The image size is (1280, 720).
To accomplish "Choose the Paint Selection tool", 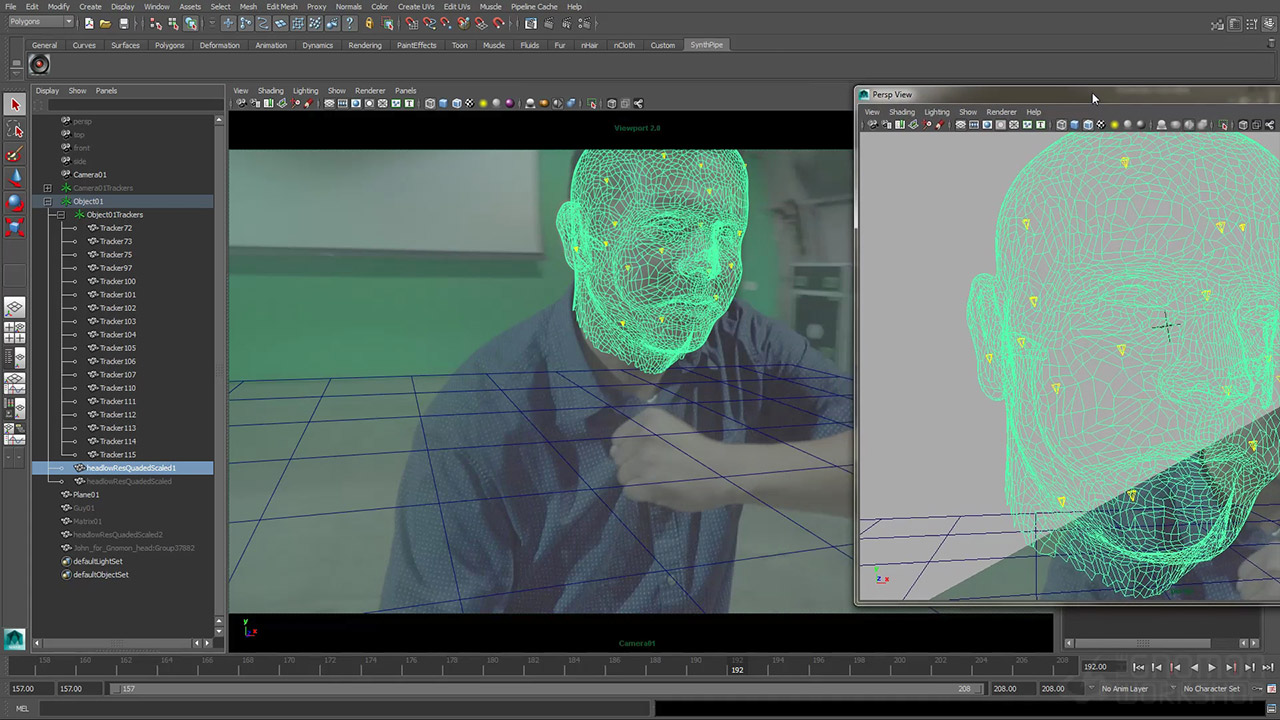I will (14, 154).
